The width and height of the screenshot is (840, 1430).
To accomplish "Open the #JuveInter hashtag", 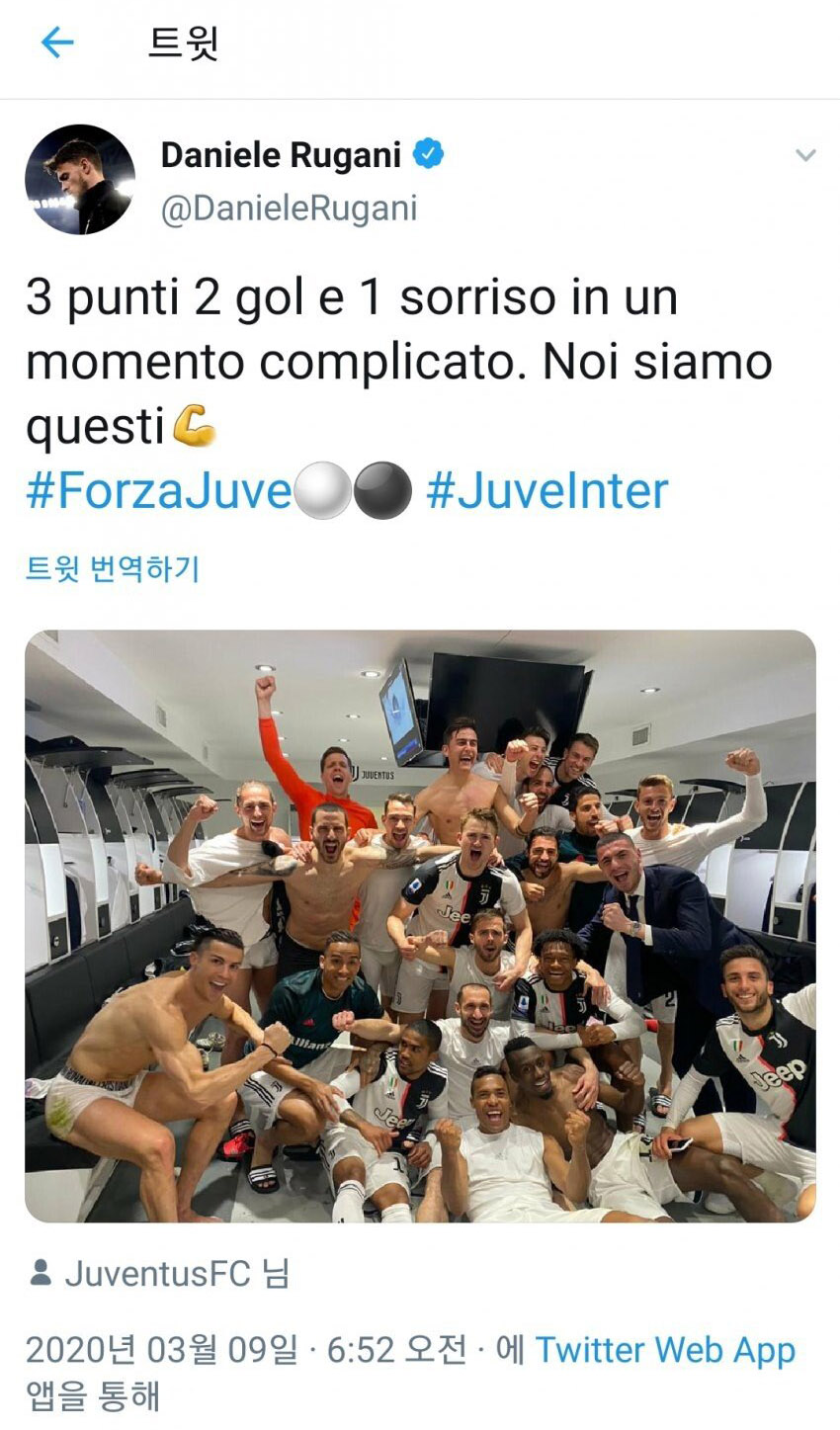I will pyautogui.click(x=546, y=491).
